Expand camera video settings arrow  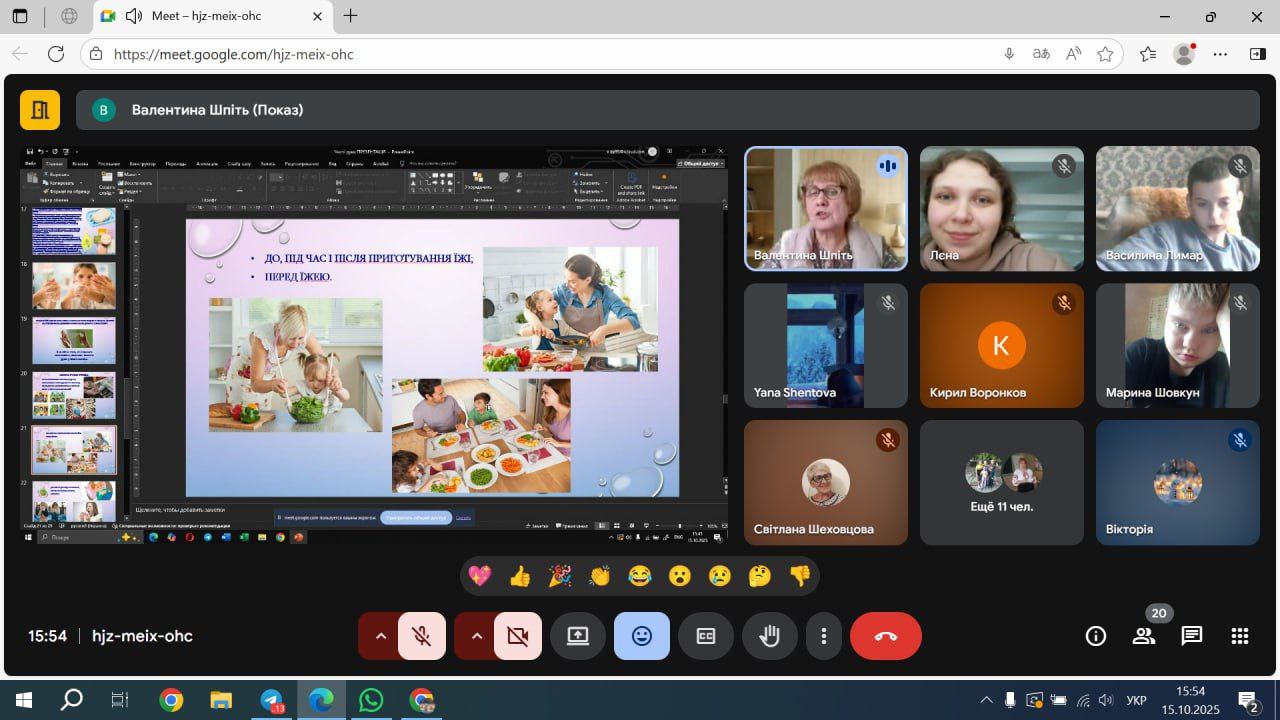(x=476, y=636)
